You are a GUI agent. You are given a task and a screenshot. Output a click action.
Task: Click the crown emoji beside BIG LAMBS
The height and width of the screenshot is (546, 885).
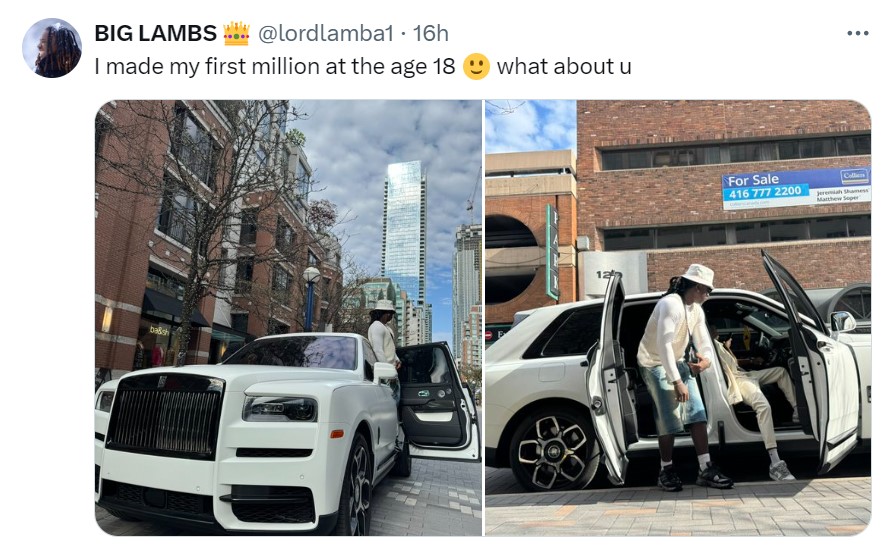point(236,33)
